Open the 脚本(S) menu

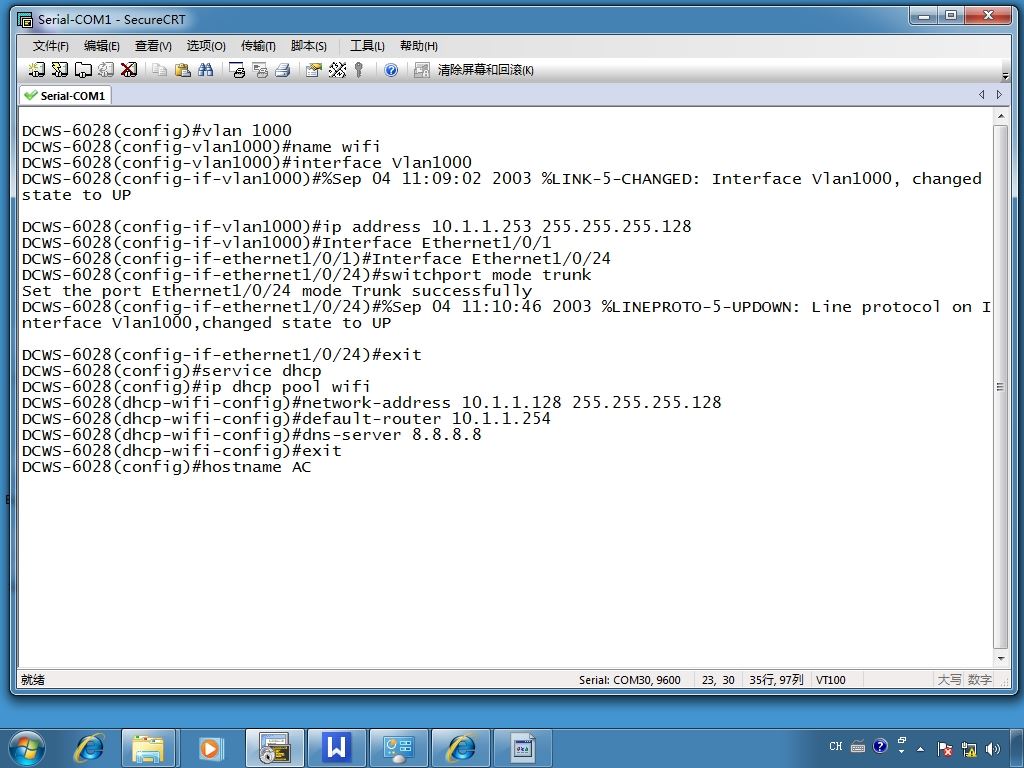pyautogui.click(x=308, y=46)
